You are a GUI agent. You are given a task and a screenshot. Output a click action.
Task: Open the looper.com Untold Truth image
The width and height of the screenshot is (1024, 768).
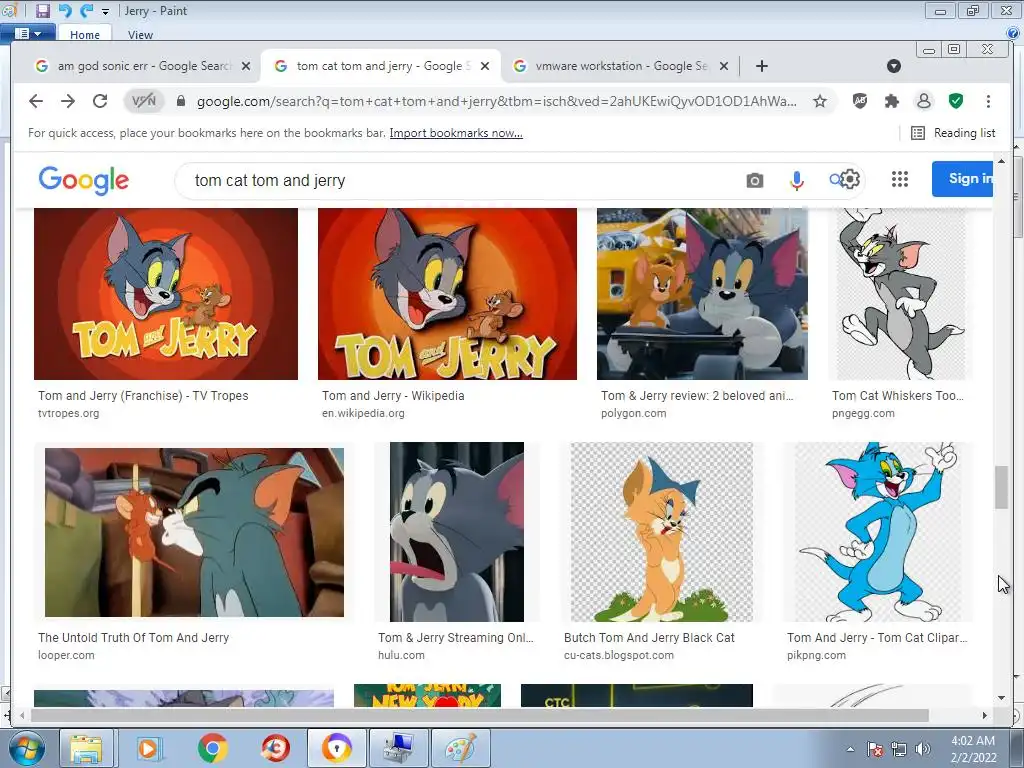pos(194,532)
